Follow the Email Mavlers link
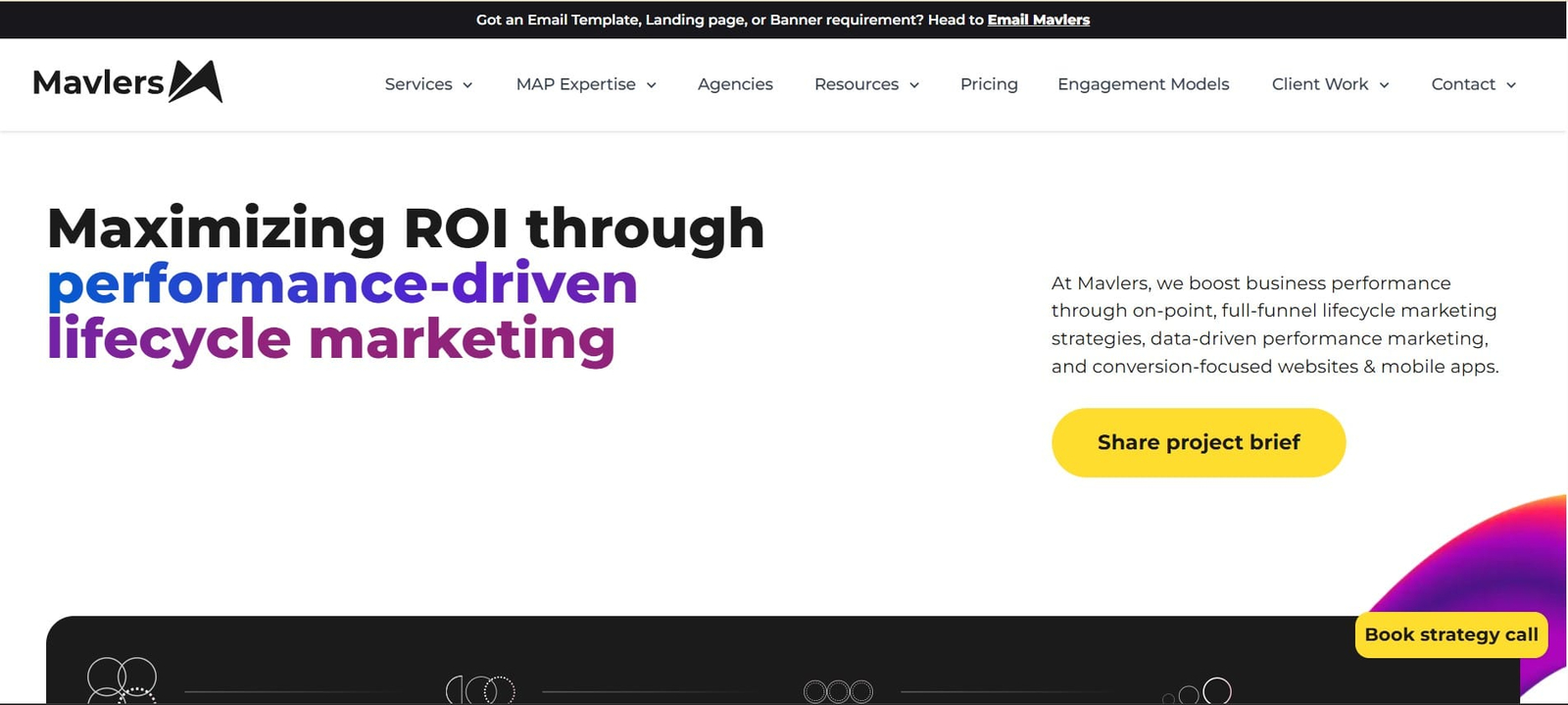Image resolution: width=1568 pixels, height=705 pixels. tap(1038, 20)
